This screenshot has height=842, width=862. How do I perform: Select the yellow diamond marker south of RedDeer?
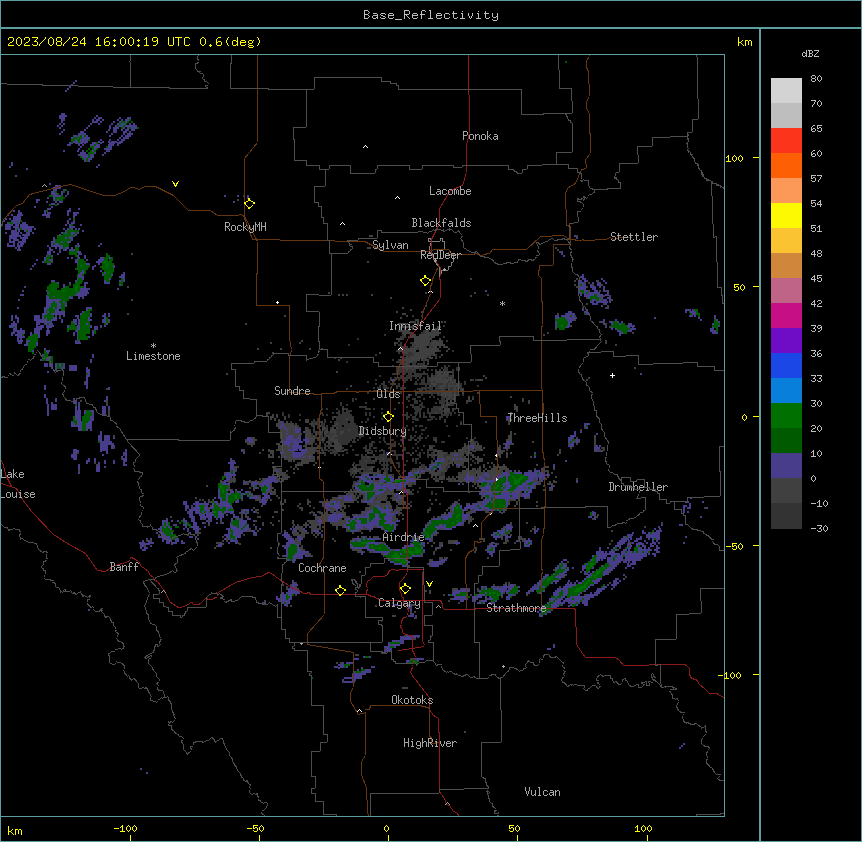[426, 281]
